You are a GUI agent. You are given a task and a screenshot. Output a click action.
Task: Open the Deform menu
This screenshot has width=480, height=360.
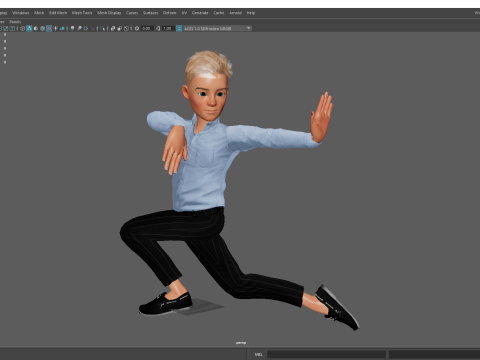pos(169,13)
